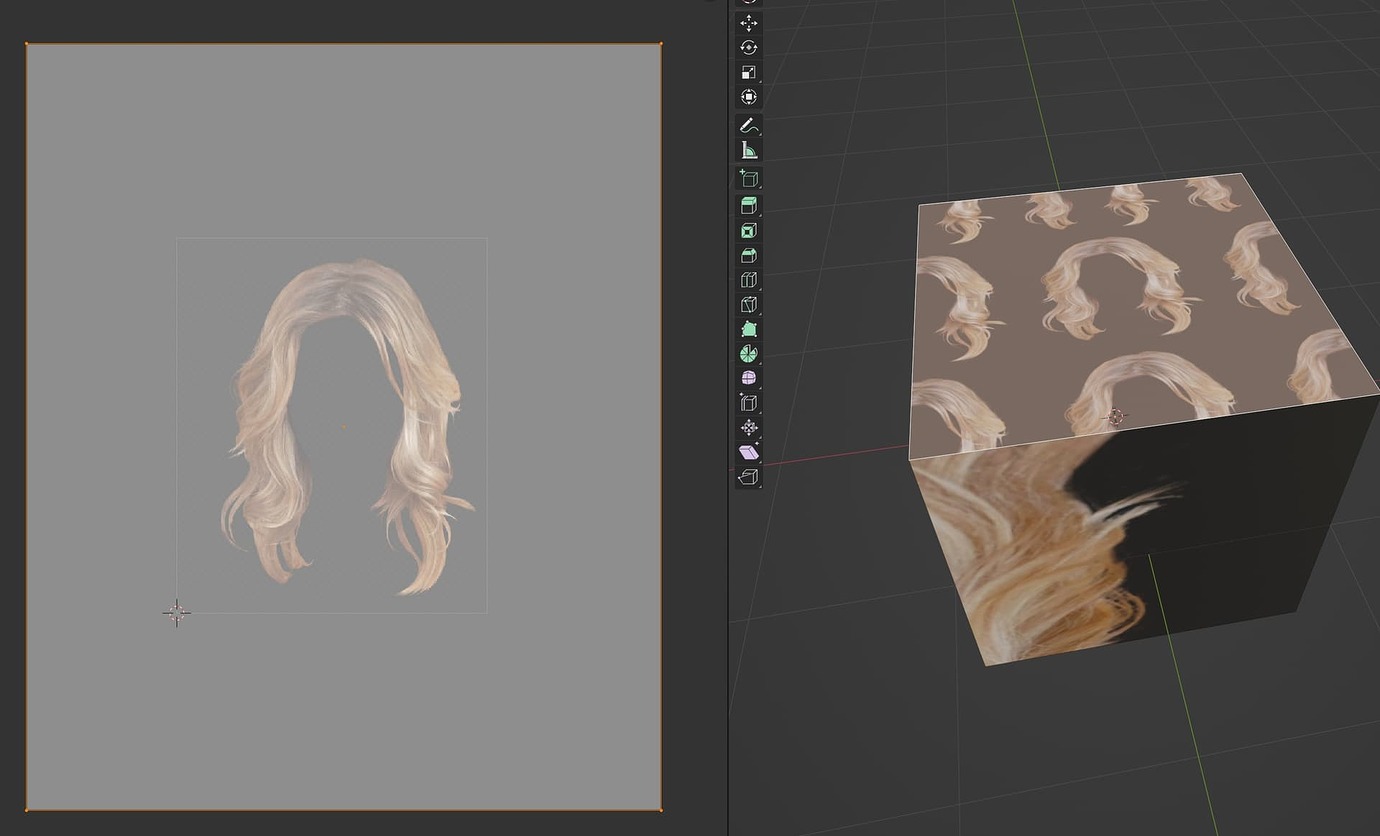1380x836 pixels.
Task: Select the Loop Cut tool
Action: click(748, 280)
